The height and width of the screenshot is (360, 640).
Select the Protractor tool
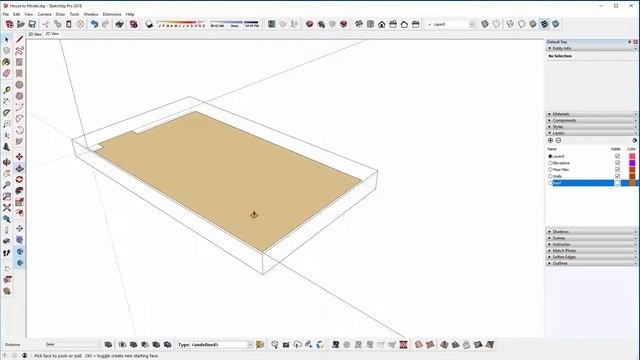[x=7, y=113]
